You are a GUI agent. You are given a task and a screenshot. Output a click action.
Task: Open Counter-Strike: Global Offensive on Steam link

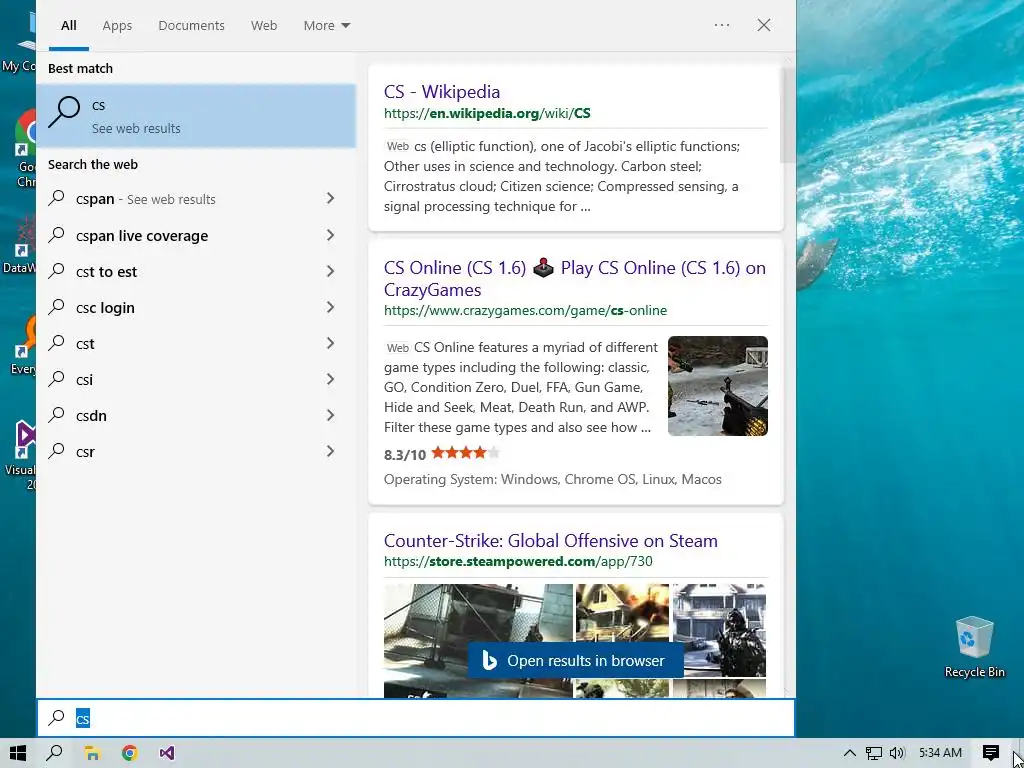coord(551,541)
